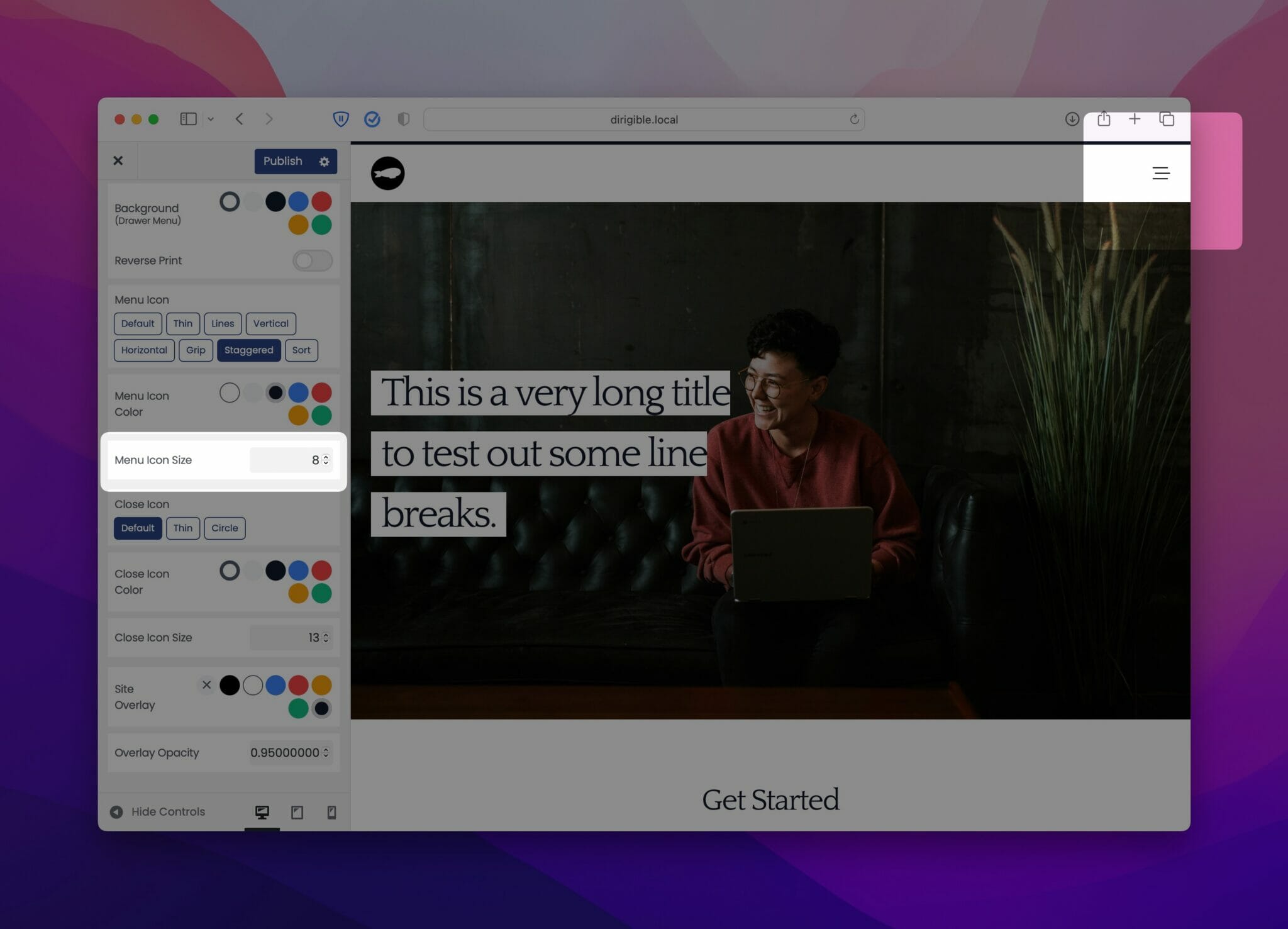Screen dimensions: 1288x929
Task: Click the Safari share icon
Action: (x=1104, y=119)
